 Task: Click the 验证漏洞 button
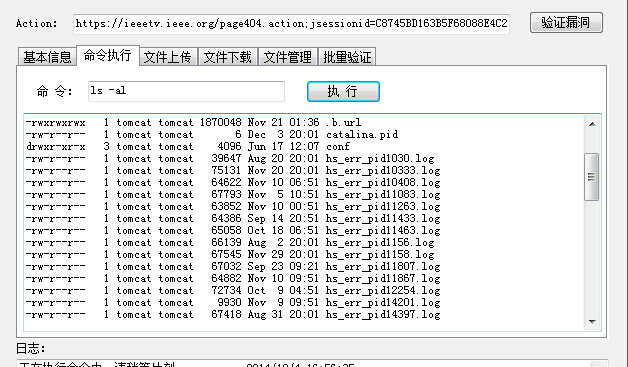566,22
